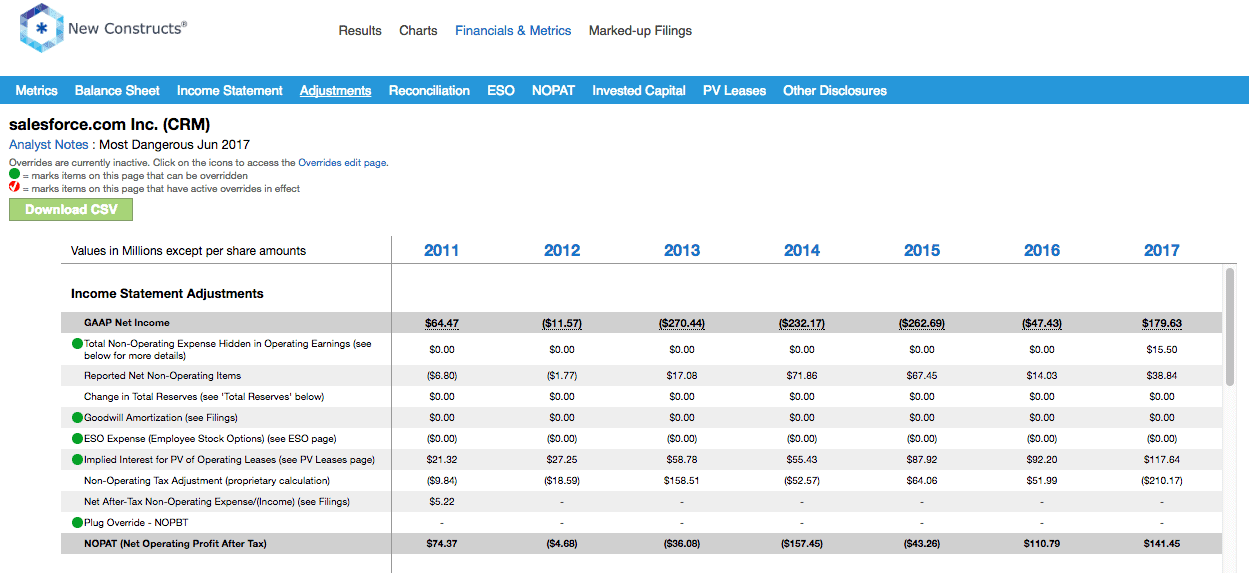Open the Other Disclosures tab
The width and height of the screenshot is (1249, 573).
pyautogui.click(x=835, y=90)
